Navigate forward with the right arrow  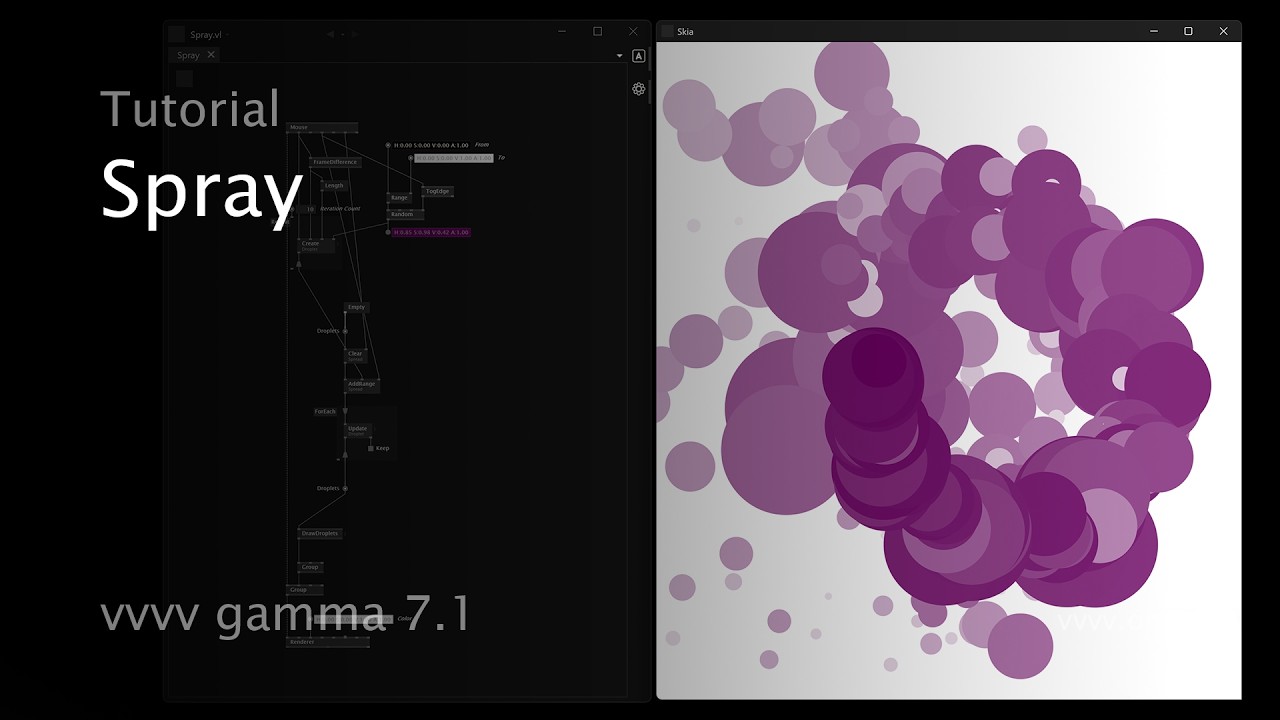coord(354,34)
